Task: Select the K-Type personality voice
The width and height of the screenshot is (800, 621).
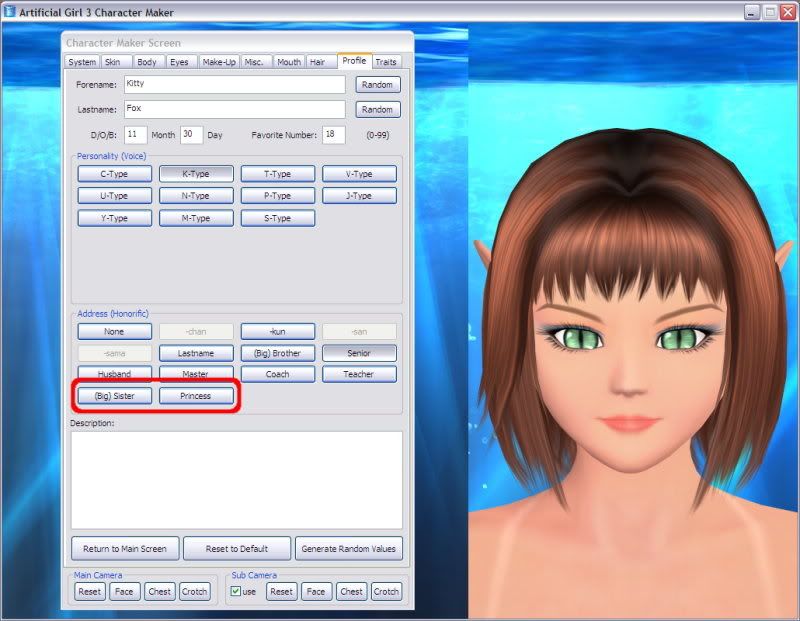Action: point(196,174)
